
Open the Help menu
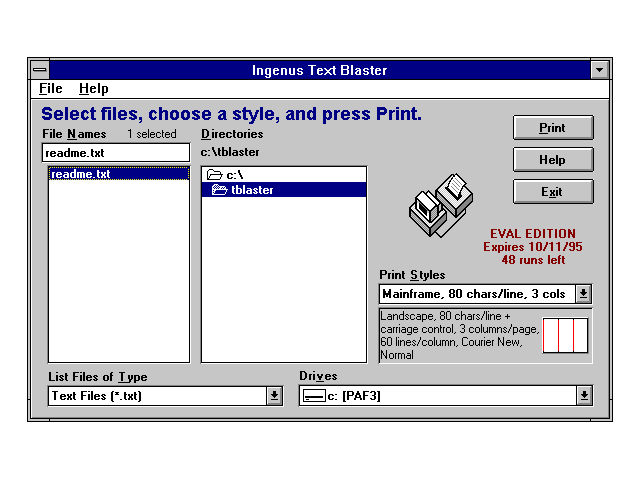click(x=93, y=89)
